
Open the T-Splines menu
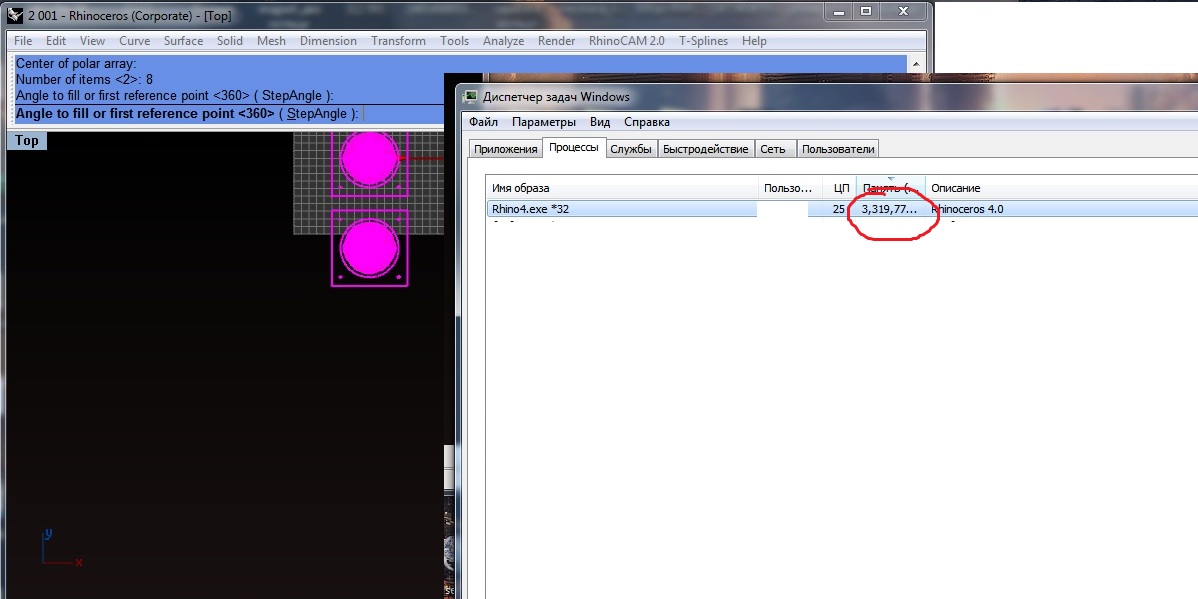[x=705, y=41]
